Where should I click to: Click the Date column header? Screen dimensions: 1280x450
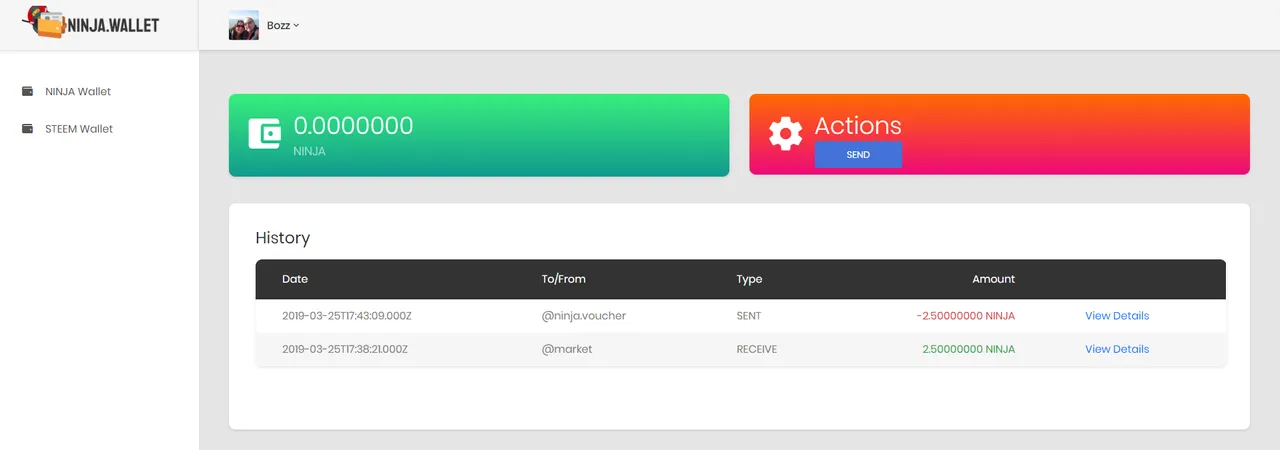coord(295,279)
